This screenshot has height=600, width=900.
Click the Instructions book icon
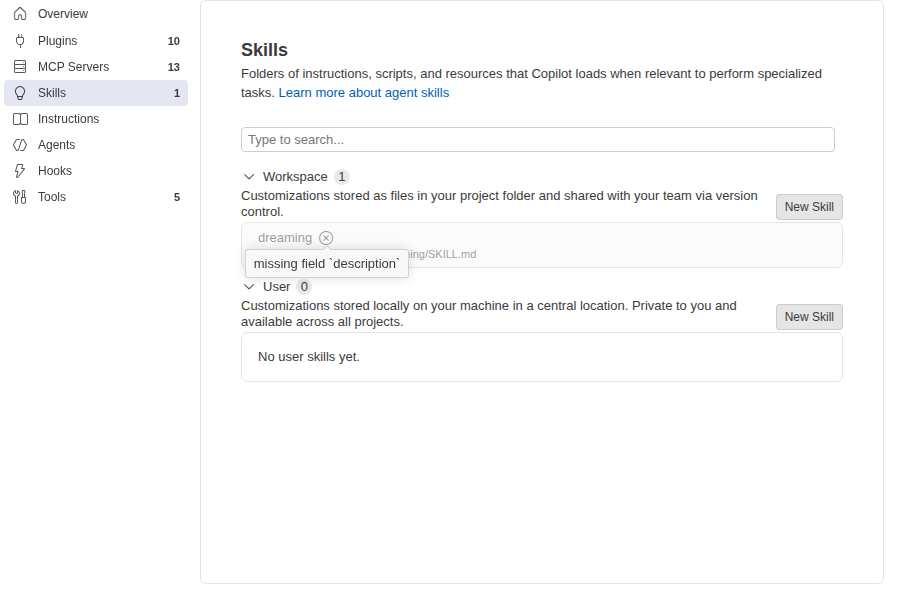(x=20, y=119)
